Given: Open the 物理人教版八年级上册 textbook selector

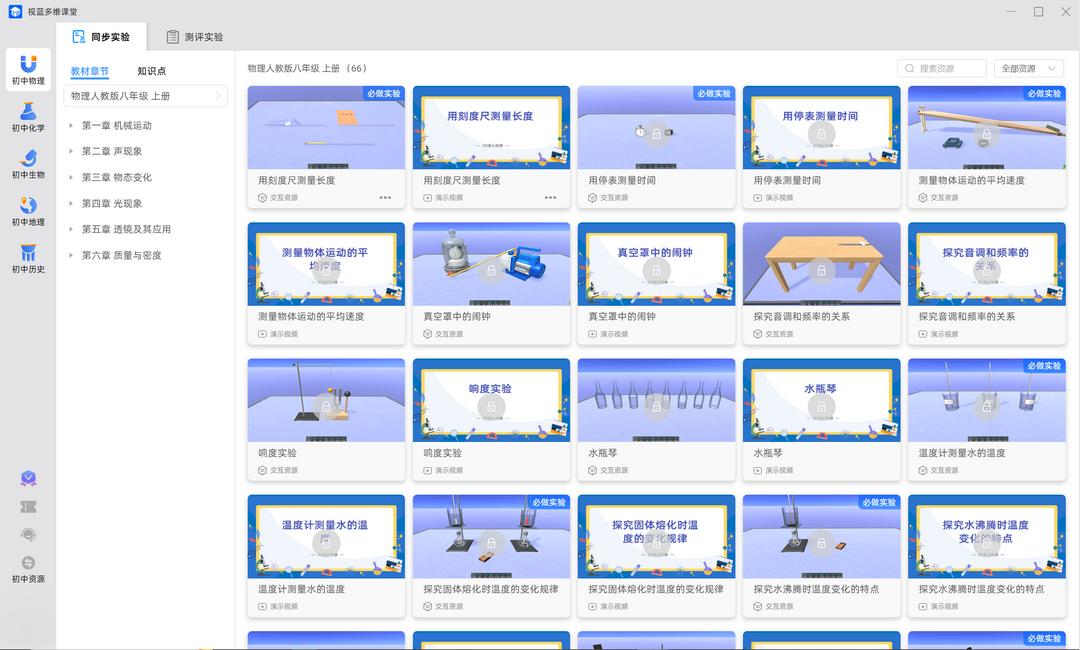Looking at the screenshot, I should click(x=145, y=95).
